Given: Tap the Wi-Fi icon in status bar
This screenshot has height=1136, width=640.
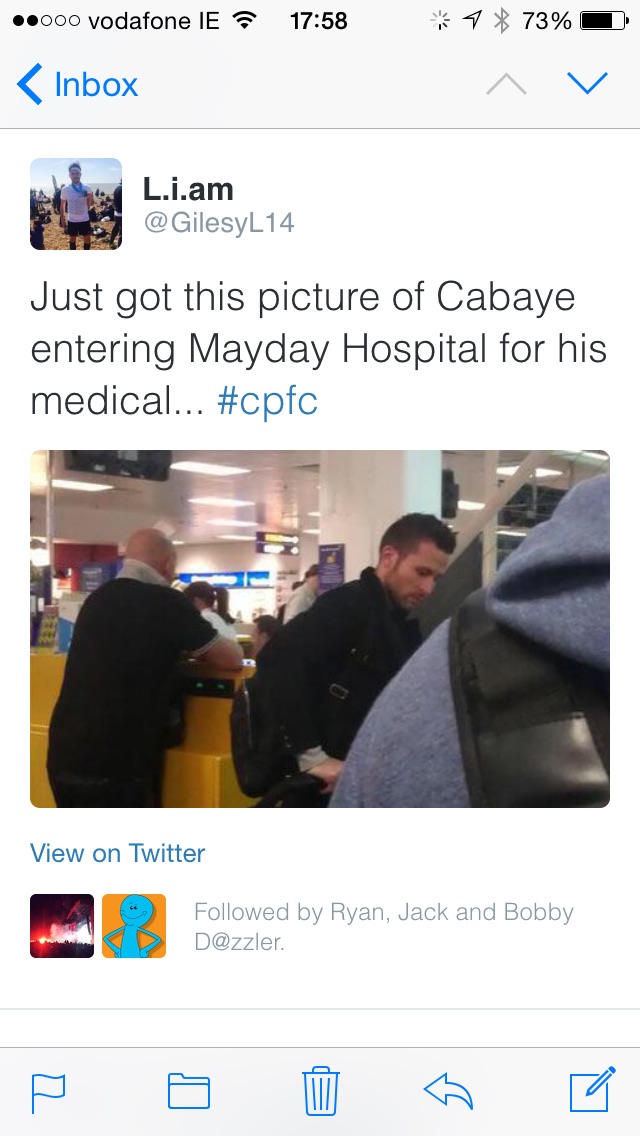Looking at the screenshot, I should click(246, 20).
